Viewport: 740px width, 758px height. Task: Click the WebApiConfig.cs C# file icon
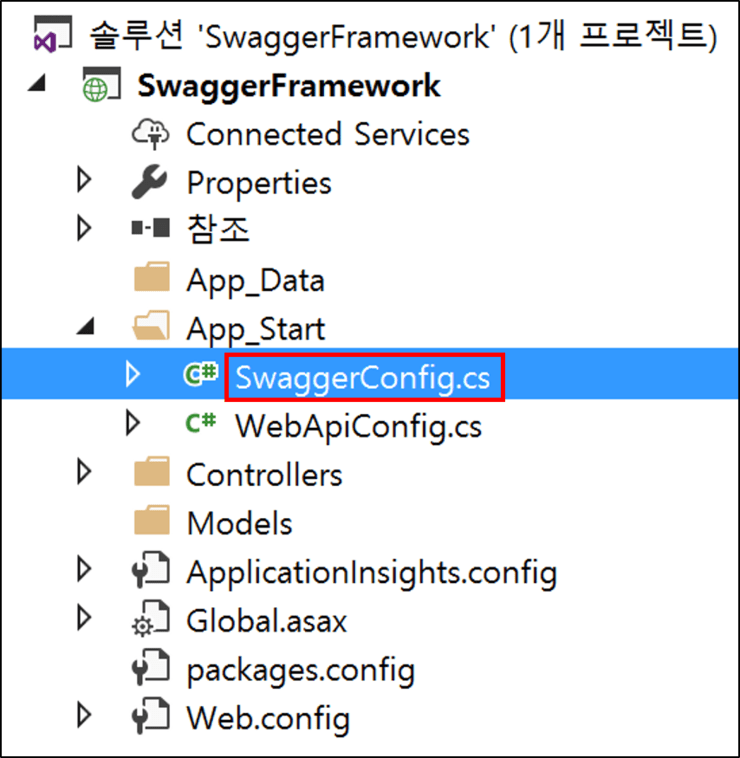tap(200, 425)
